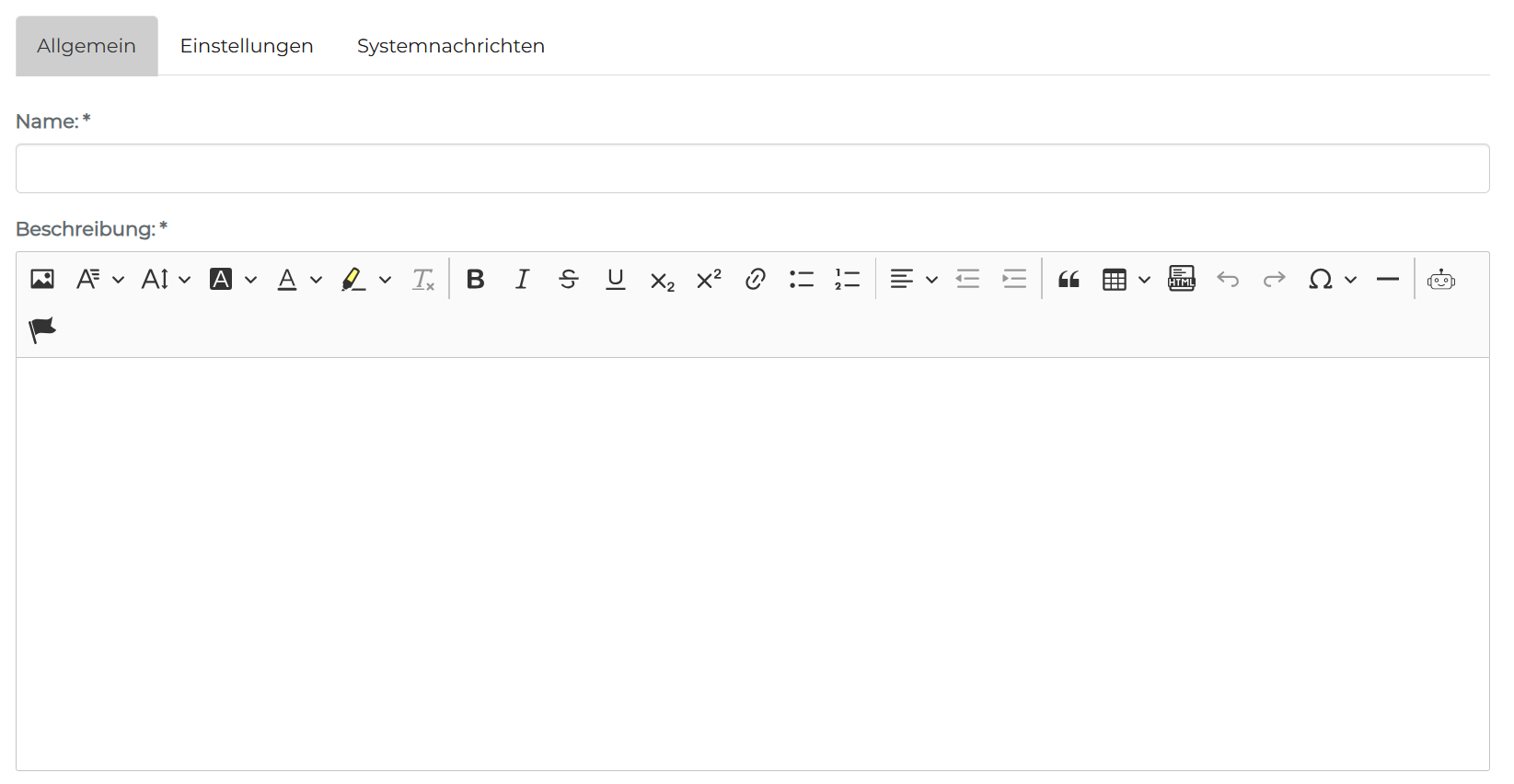Insert a block quote

[x=1069, y=279]
